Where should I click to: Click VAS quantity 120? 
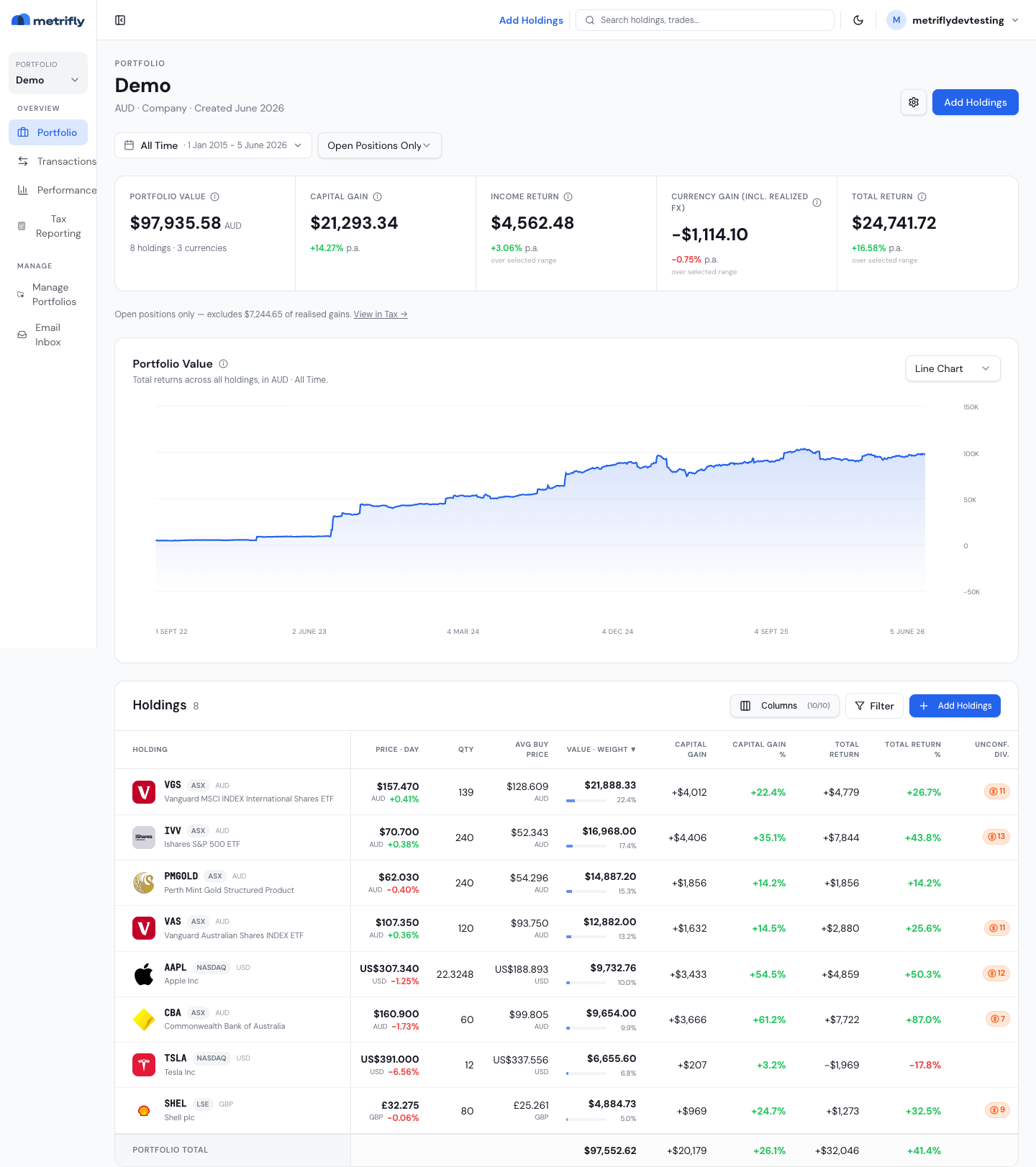pyautogui.click(x=465, y=928)
